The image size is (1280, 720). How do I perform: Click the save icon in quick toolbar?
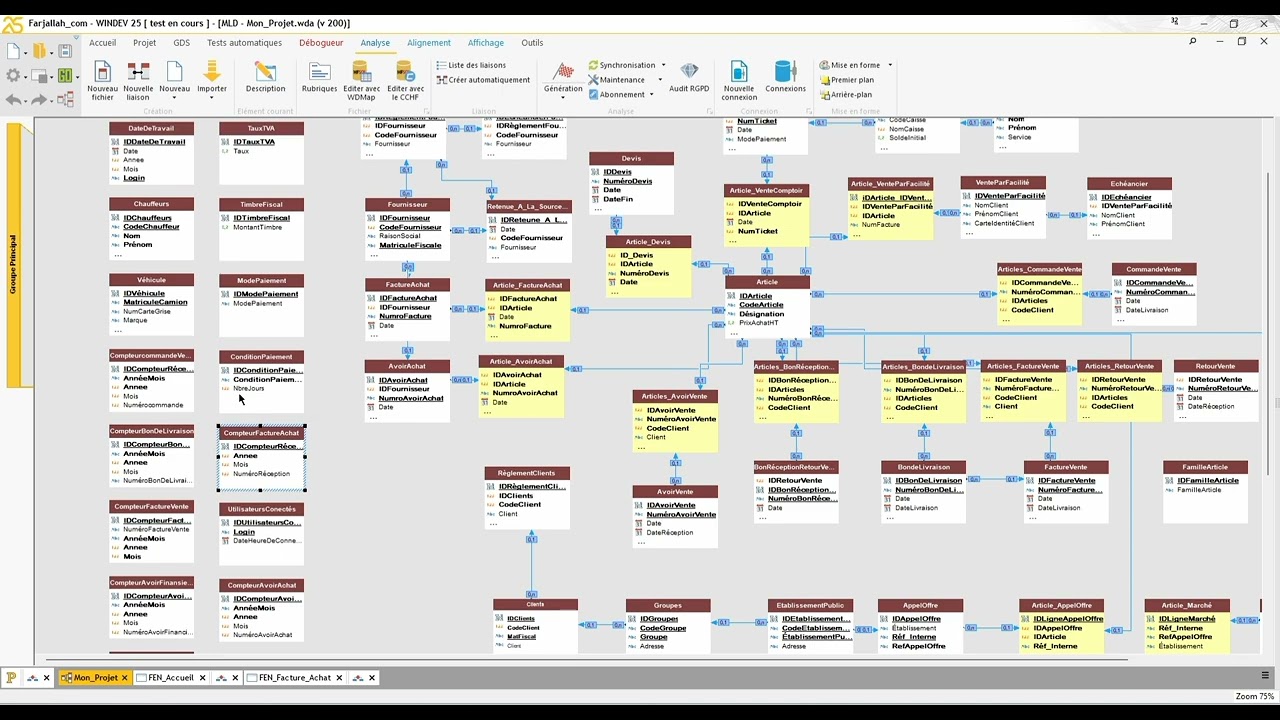pos(65,51)
